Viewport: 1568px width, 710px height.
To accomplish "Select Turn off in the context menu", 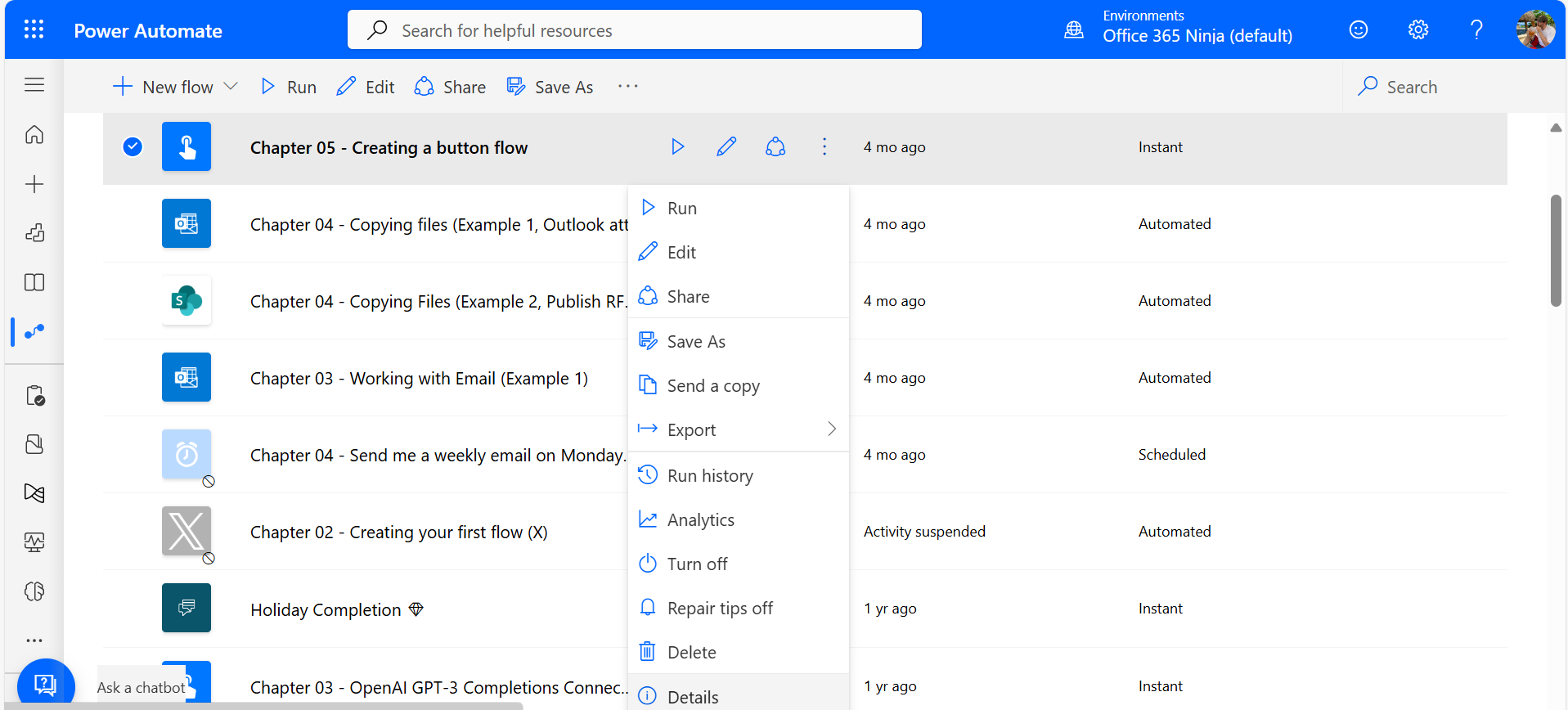I will 739,564.
